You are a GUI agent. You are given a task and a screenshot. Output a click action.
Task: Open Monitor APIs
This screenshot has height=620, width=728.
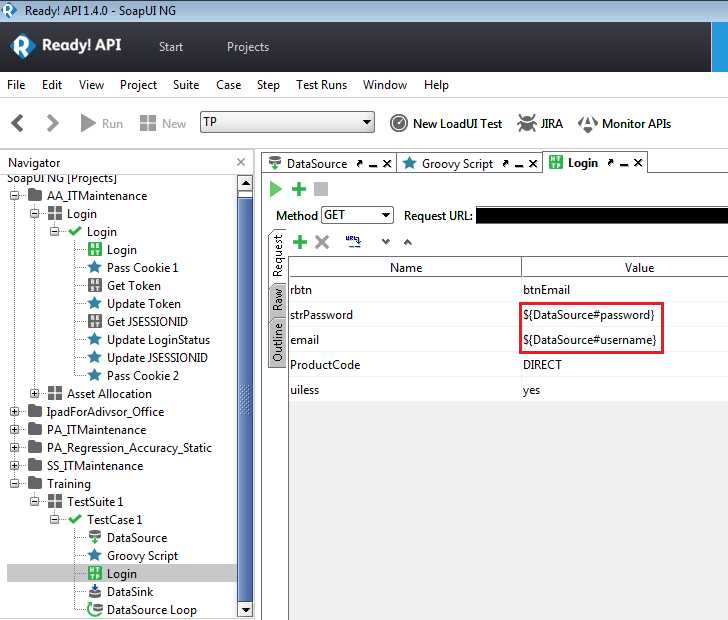point(624,124)
